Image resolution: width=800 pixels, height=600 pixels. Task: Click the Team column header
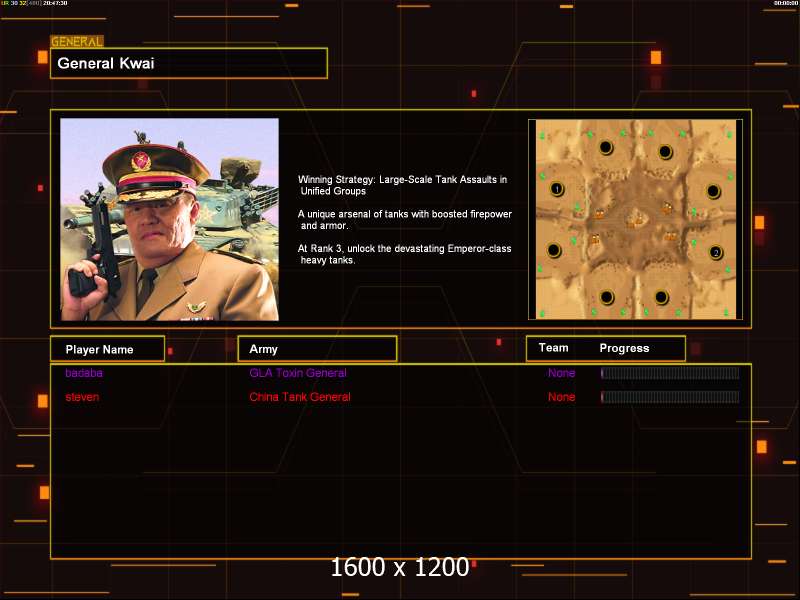pyautogui.click(x=554, y=348)
